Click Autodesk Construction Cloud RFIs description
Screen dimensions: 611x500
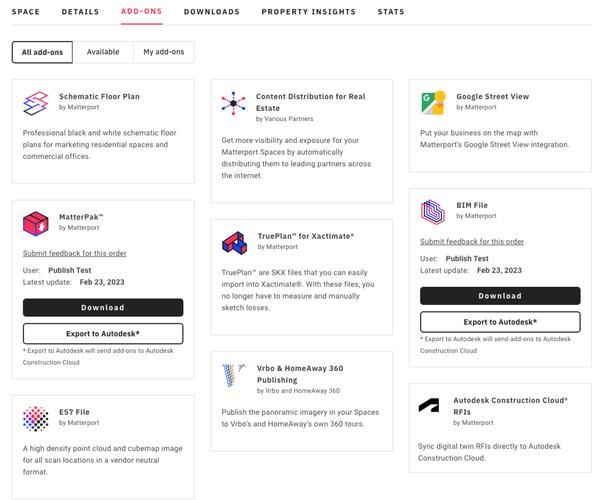pyautogui.click(x=489, y=452)
